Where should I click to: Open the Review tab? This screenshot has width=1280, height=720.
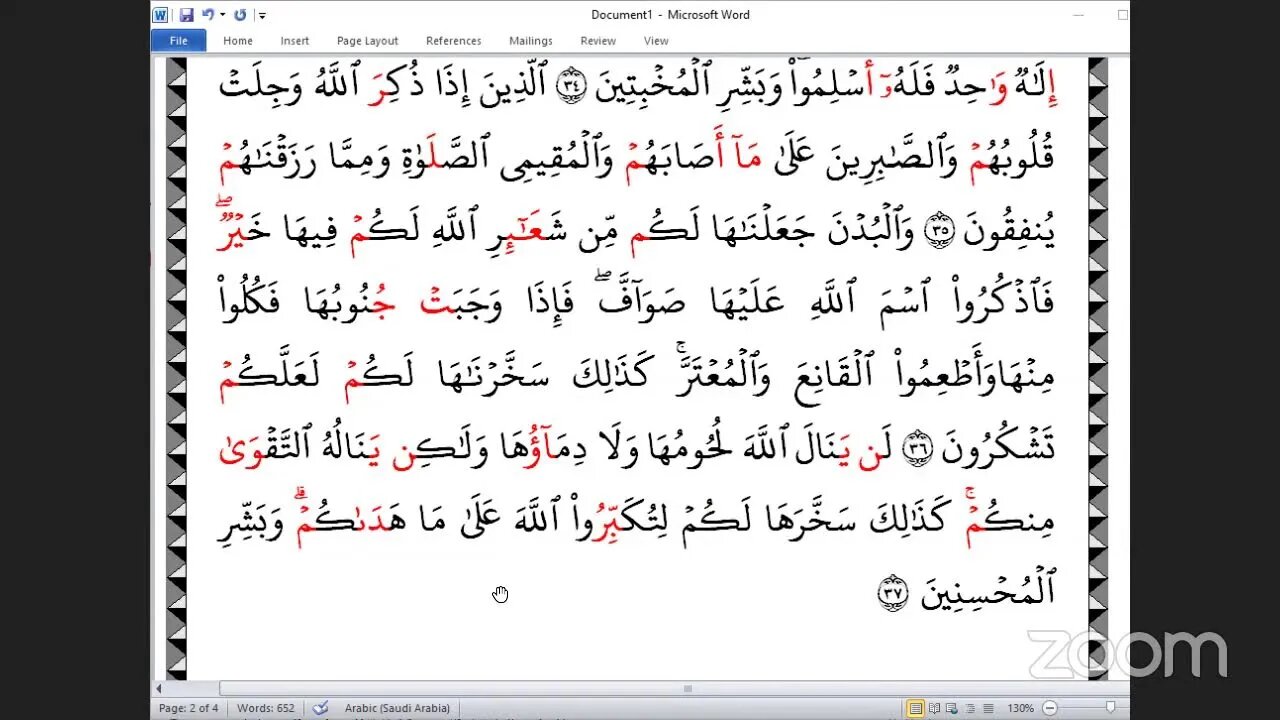pos(598,41)
